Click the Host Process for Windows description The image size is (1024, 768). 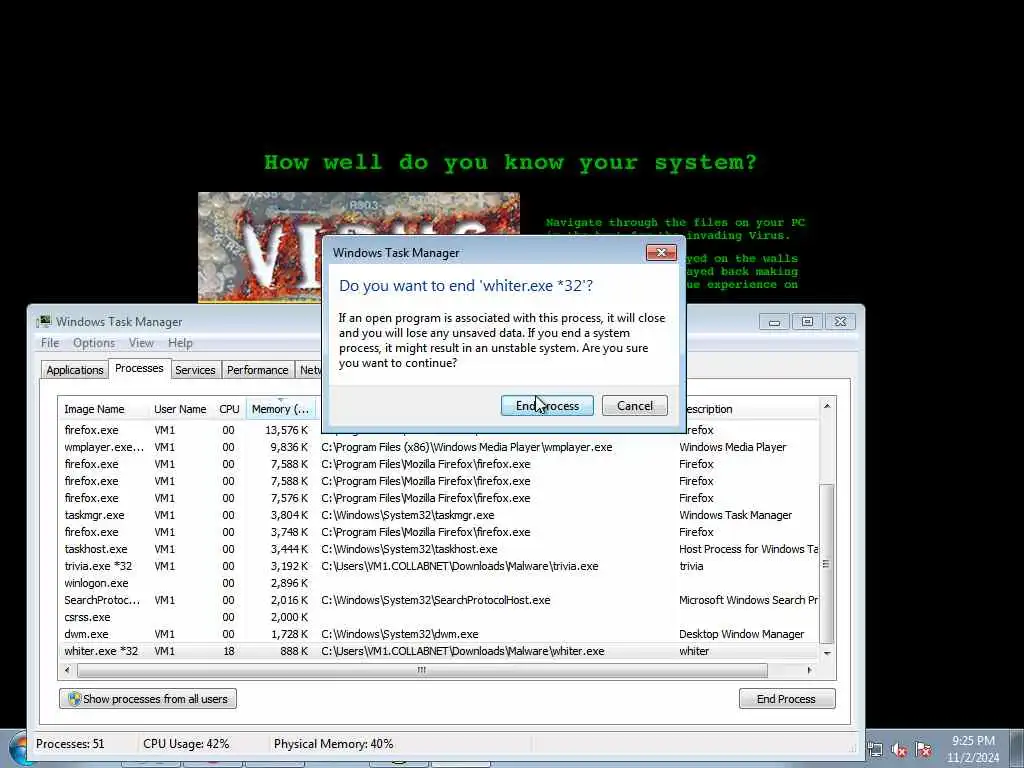[748, 549]
